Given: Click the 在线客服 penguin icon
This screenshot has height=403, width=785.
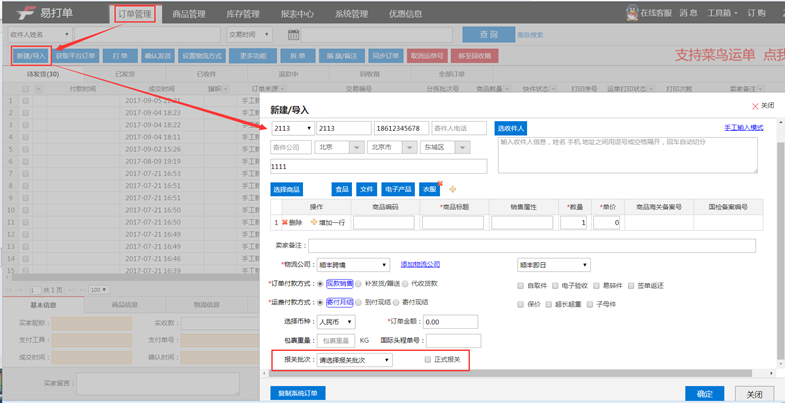Looking at the screenshot, I should click(x=632, y=13).
